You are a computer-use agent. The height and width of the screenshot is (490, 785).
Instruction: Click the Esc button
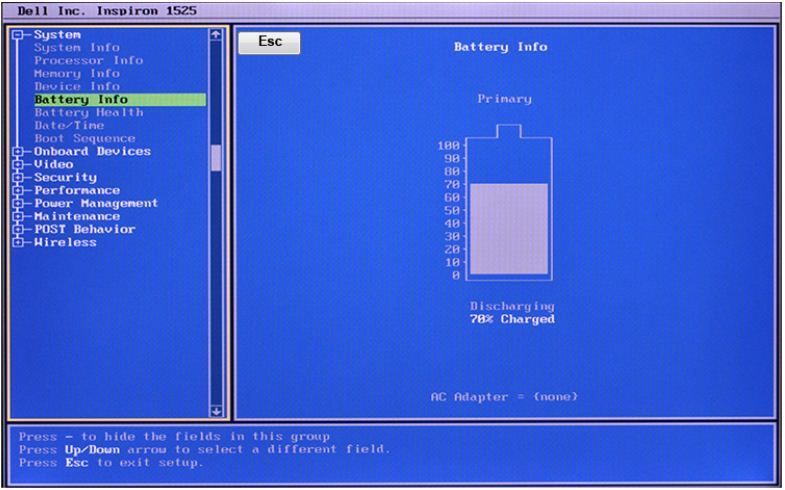(268, 43)
